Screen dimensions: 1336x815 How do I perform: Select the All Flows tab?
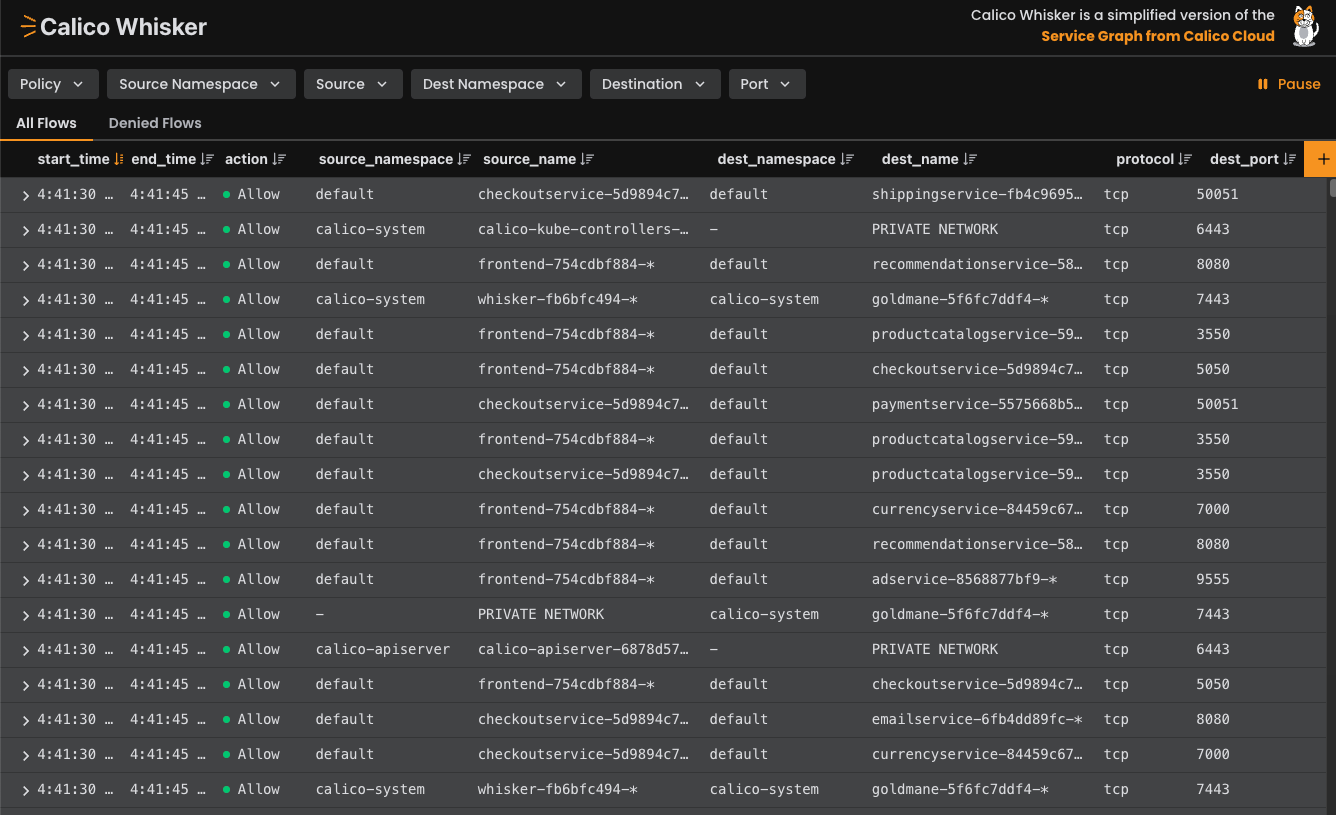46,123
